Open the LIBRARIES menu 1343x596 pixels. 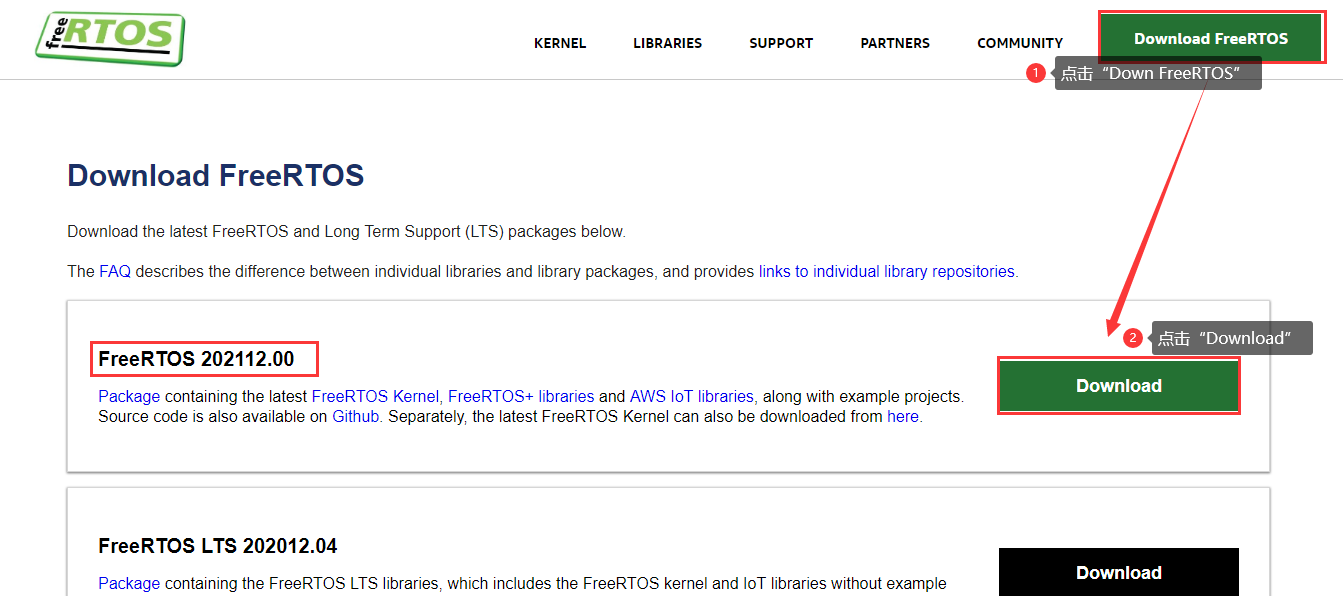tap(667, 43)
